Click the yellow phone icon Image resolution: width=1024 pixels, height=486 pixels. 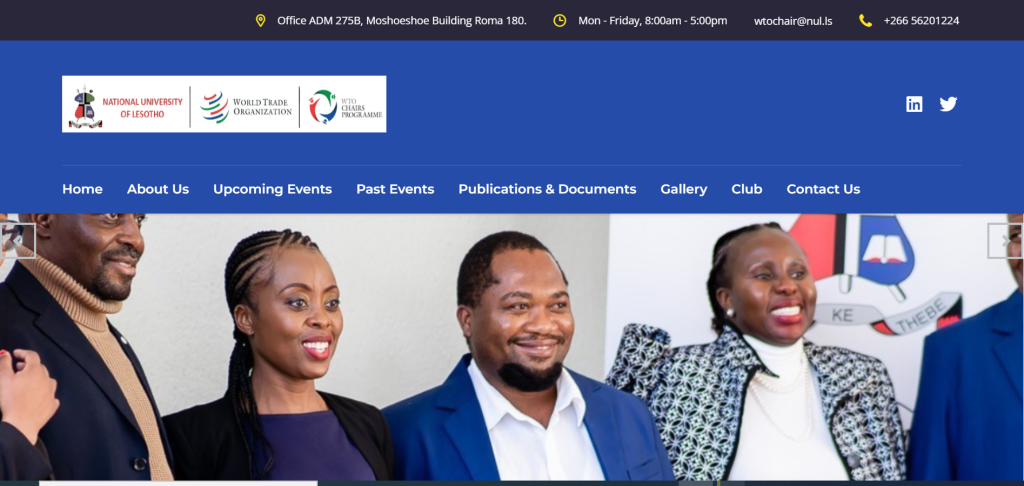tap(865, 20)
